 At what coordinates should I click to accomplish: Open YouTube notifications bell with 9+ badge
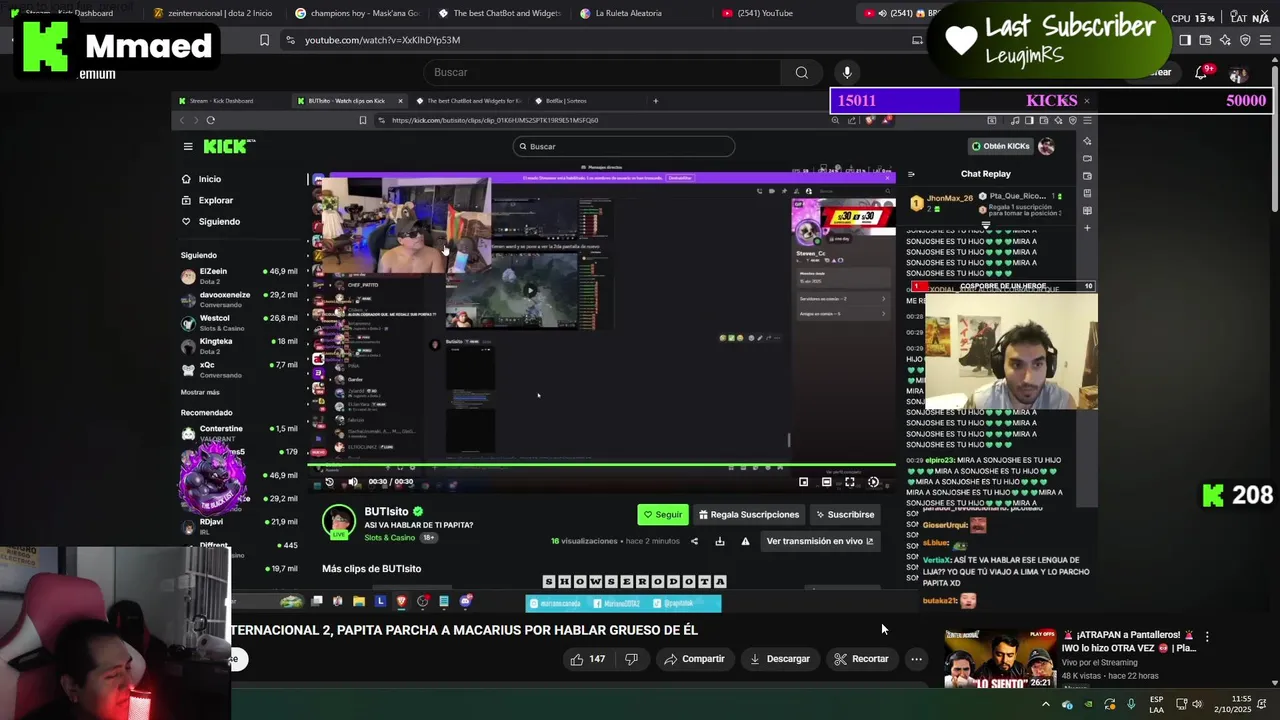[x=1203, y=72]
